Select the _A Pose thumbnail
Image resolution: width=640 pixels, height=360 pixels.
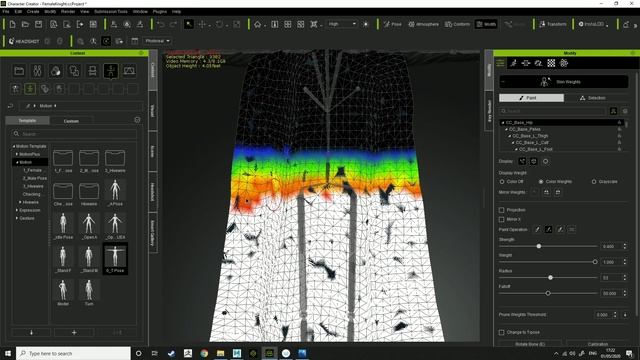coord(115,192)
